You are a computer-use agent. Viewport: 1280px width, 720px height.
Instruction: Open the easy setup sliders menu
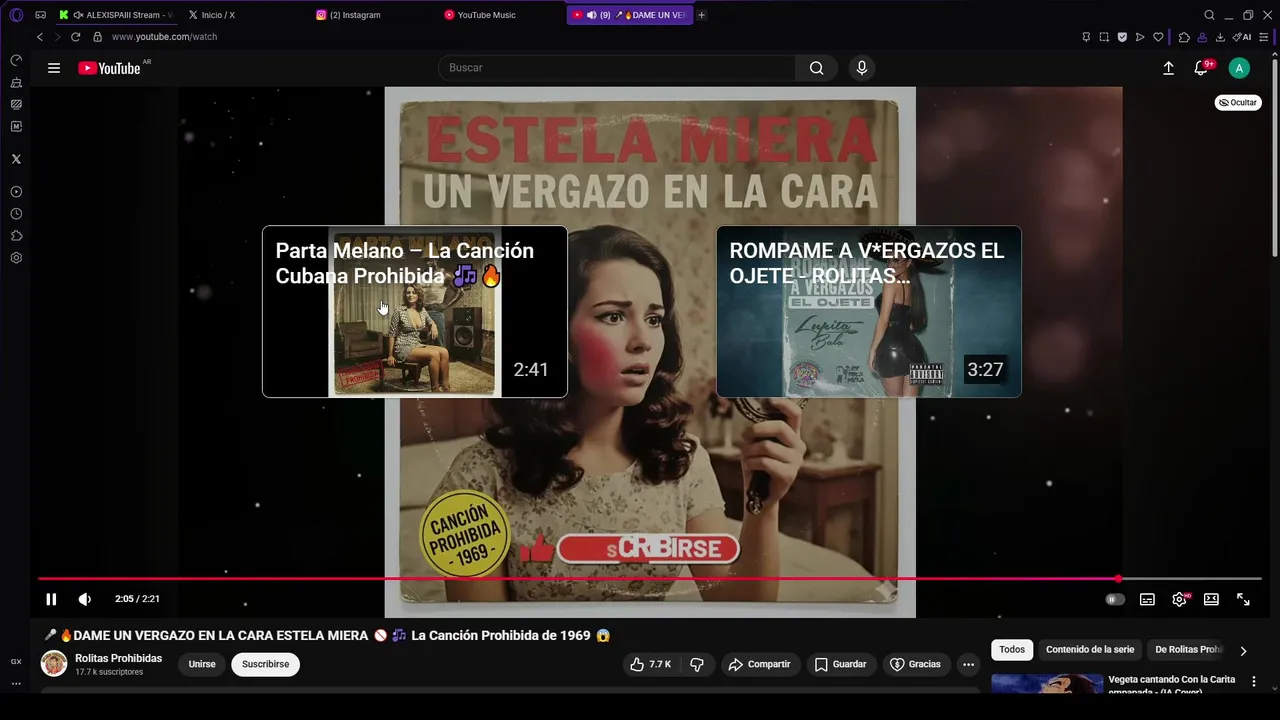tap(1264, 37)
